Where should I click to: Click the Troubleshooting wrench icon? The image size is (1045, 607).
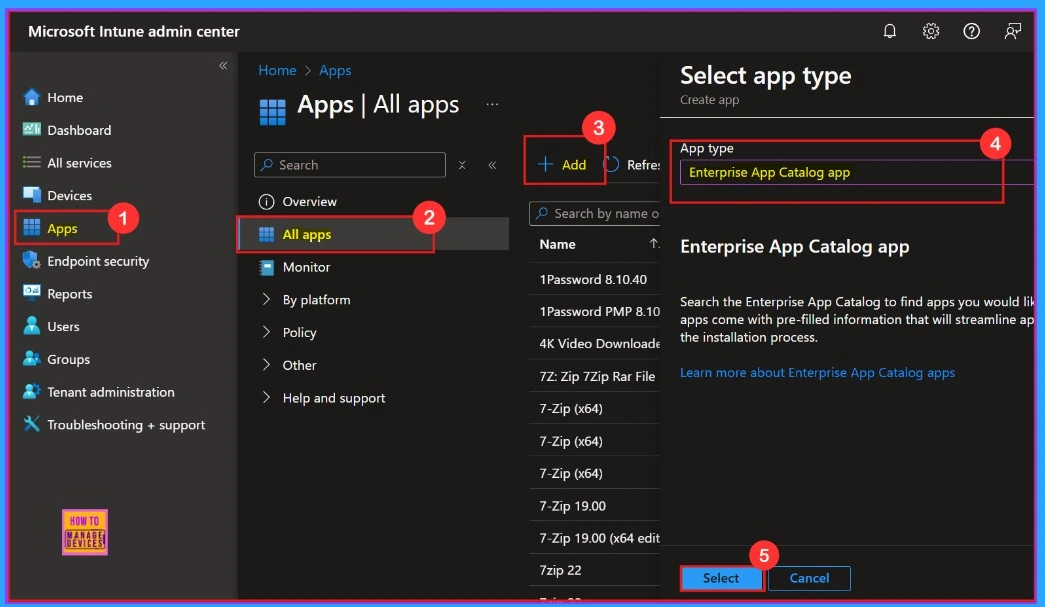click(x=31, y=424)
